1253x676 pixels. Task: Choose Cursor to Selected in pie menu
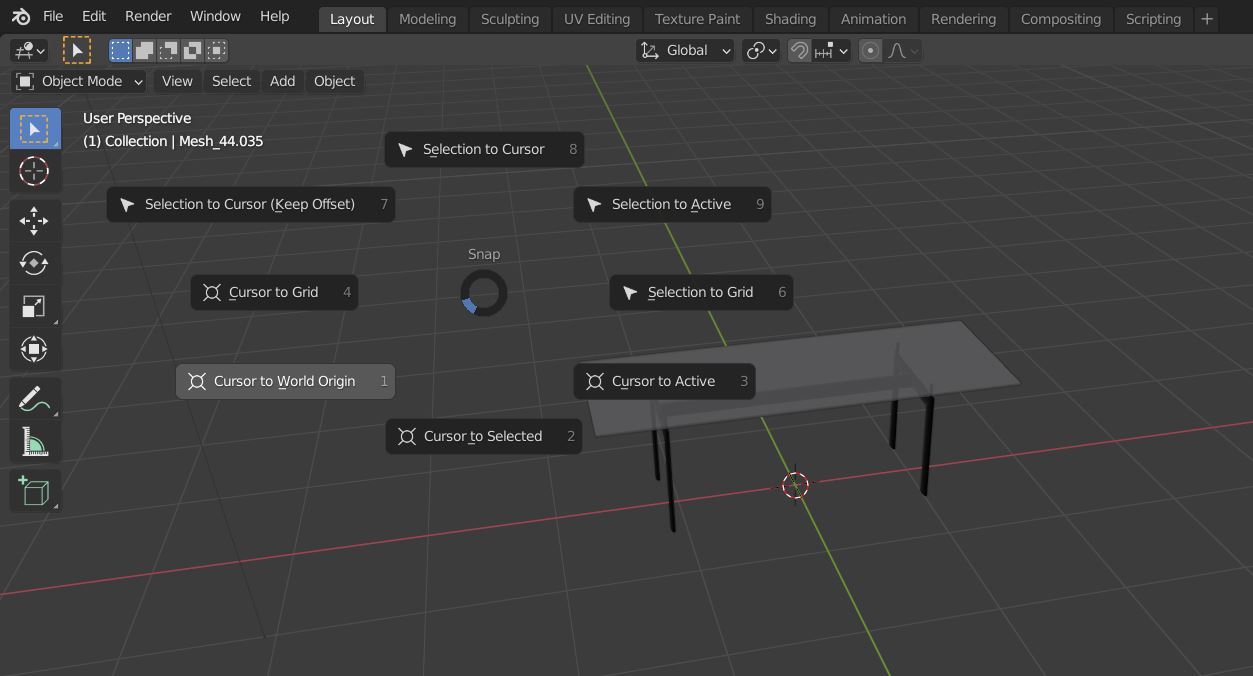(483, 436)
